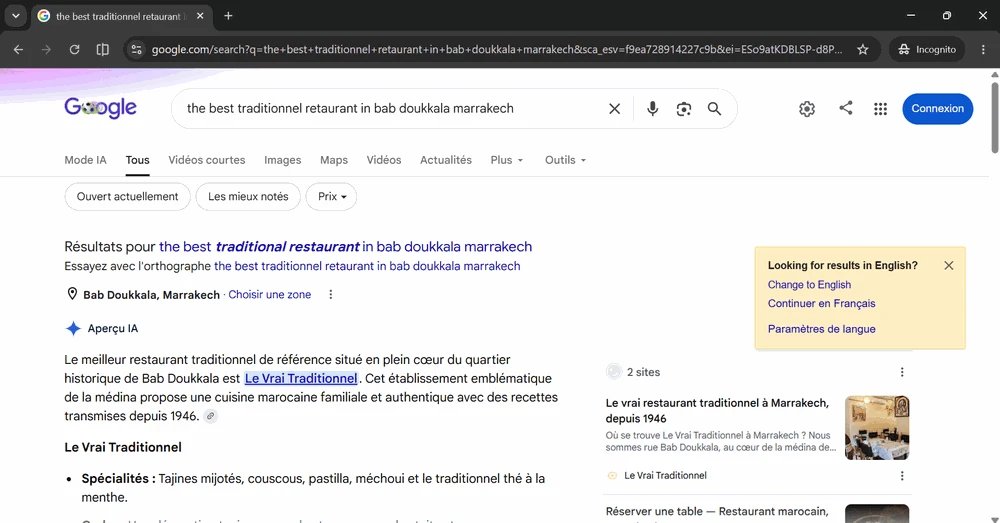1000x523 pixels.
Task: Open Le Vrai Traditionnel highlighted link
Action: point(301,378)
